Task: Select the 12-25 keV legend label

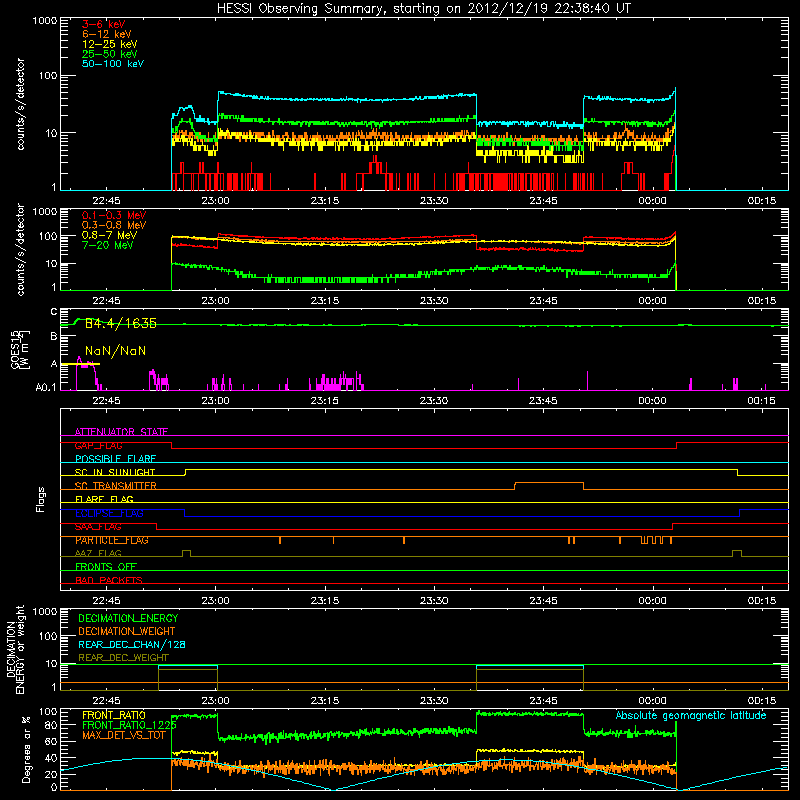Action: (x=110, y=44)
